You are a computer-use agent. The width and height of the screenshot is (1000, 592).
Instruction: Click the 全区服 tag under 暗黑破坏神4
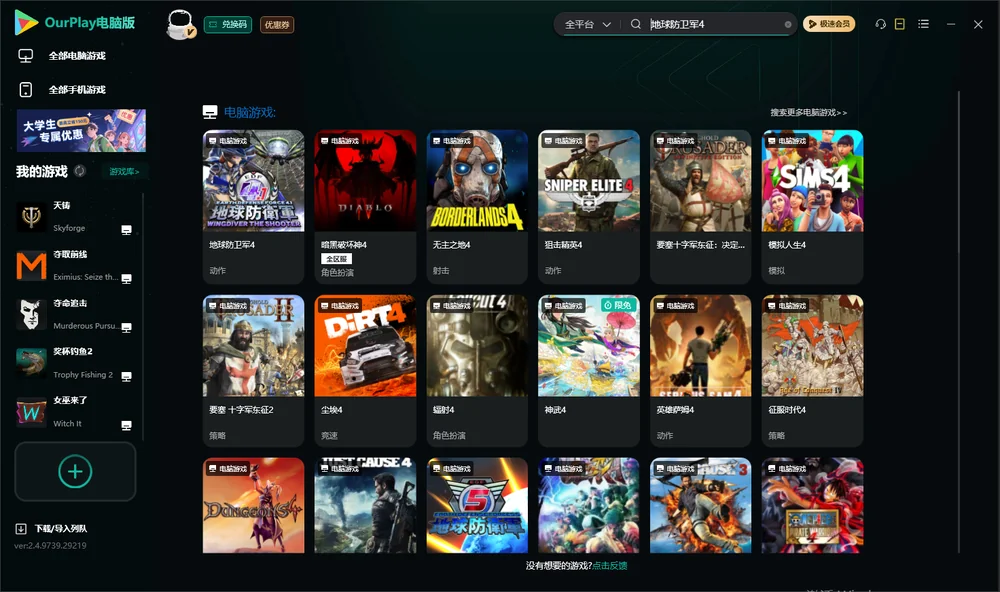click(336, 259)
